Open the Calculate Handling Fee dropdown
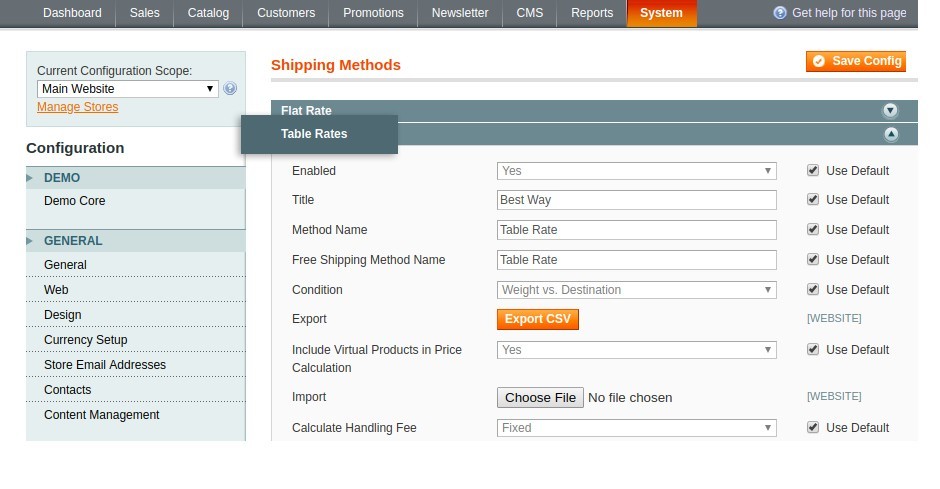The image size is (940, 489). coord(637,428)
